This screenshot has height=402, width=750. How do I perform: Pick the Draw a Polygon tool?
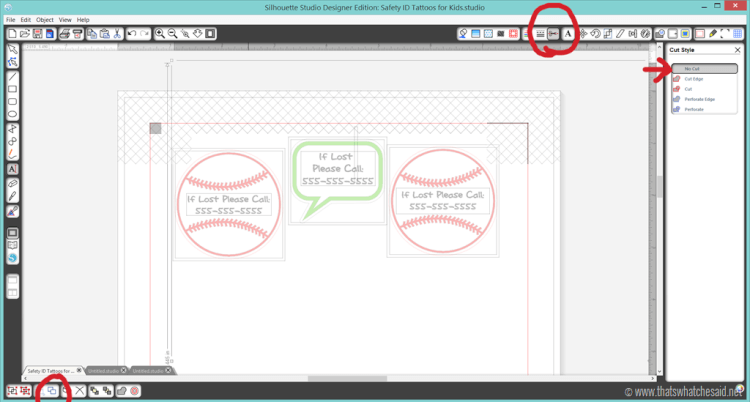13,129
